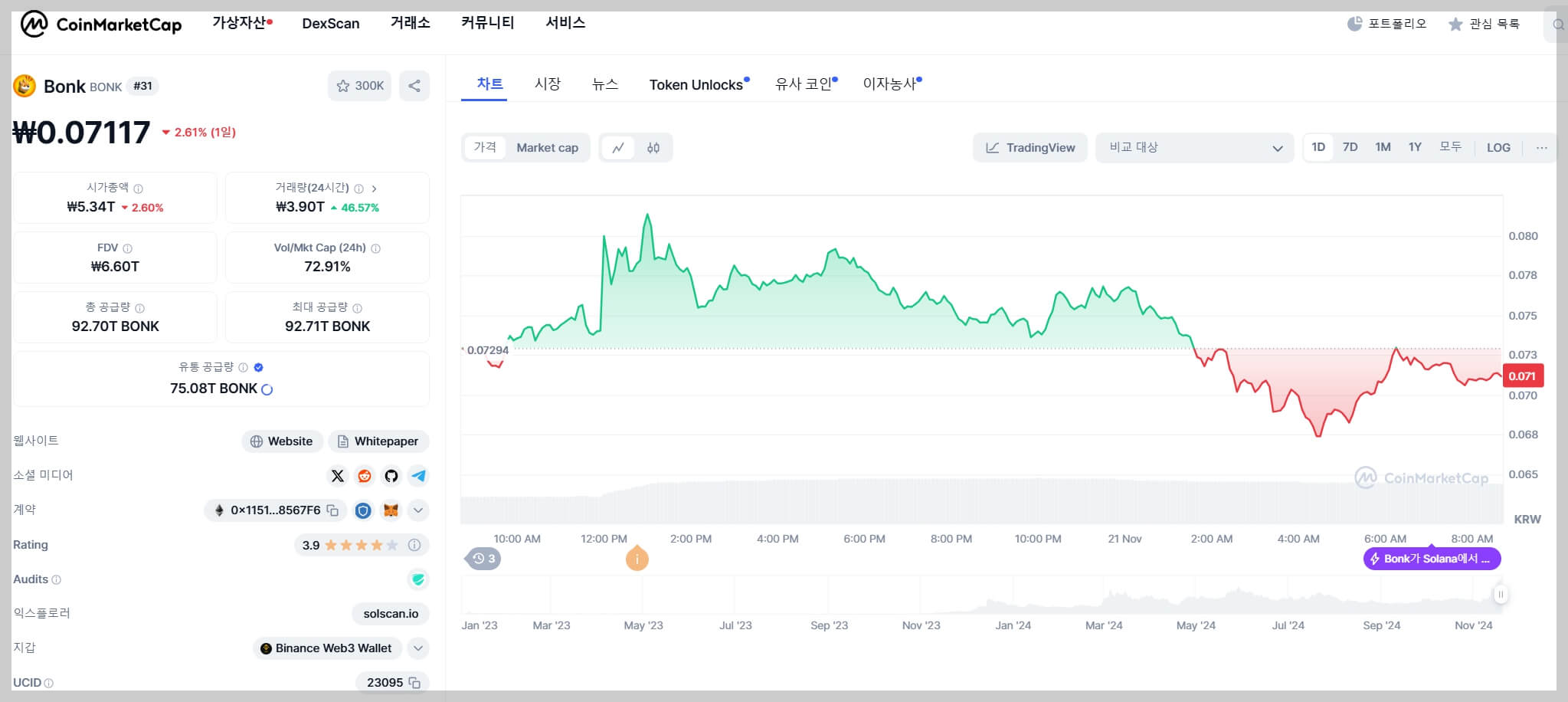Show info for 시가총액
Image resolution: width=1568 pixels, height=702 pixels.
pyautogui.click(x=138, y=189)
